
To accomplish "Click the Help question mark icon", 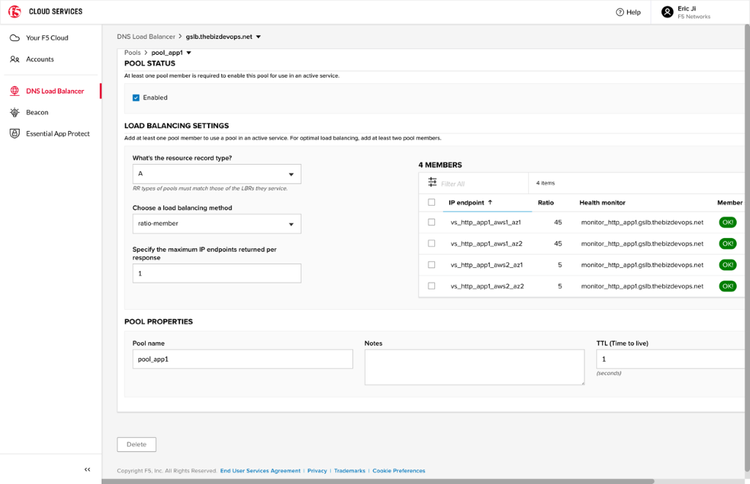I will coord(620,12).
